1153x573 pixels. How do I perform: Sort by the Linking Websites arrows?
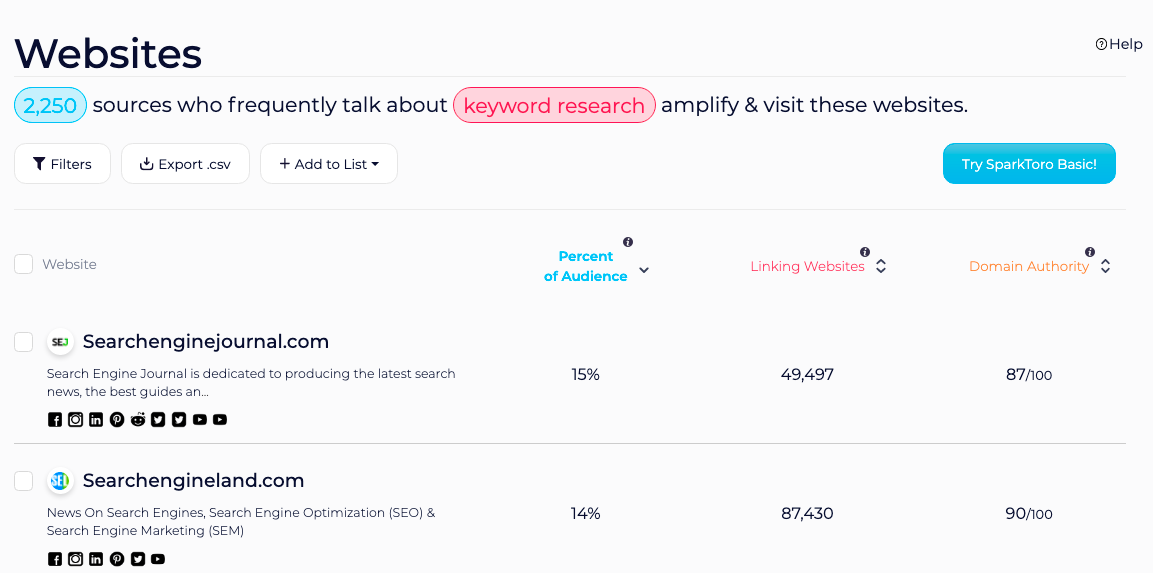pos(881,266)
